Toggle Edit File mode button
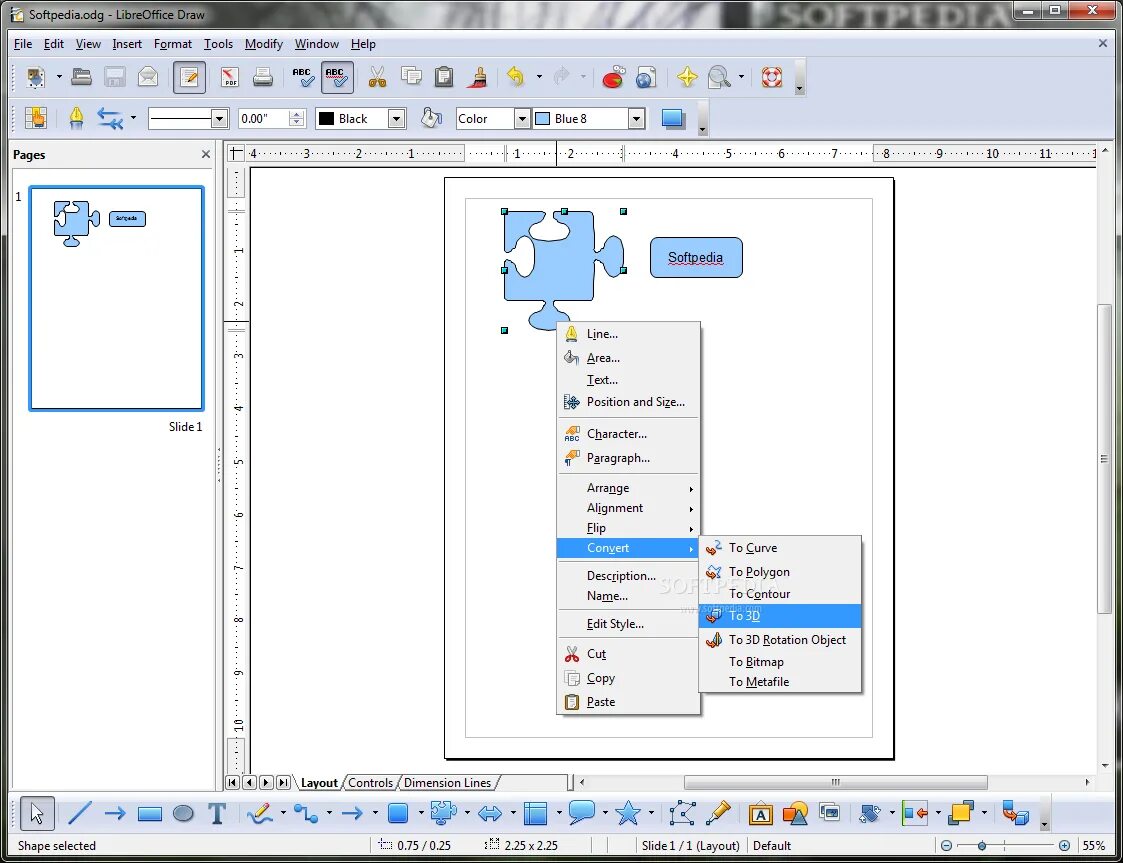The width and height of the screenshot is (1123, 863). point(189,77)
